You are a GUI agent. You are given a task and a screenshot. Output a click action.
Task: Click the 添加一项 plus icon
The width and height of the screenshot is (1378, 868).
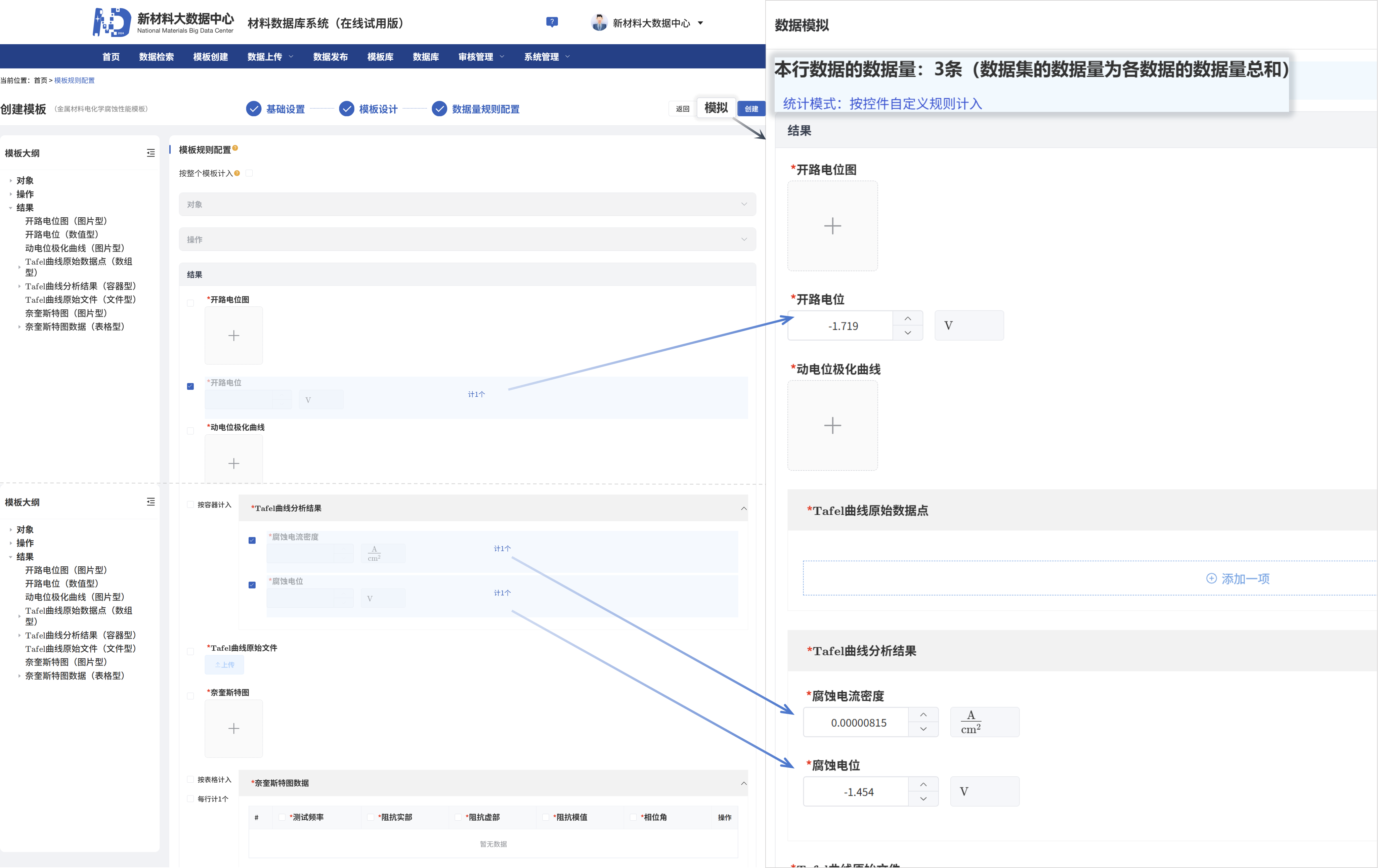point(1211,578)
